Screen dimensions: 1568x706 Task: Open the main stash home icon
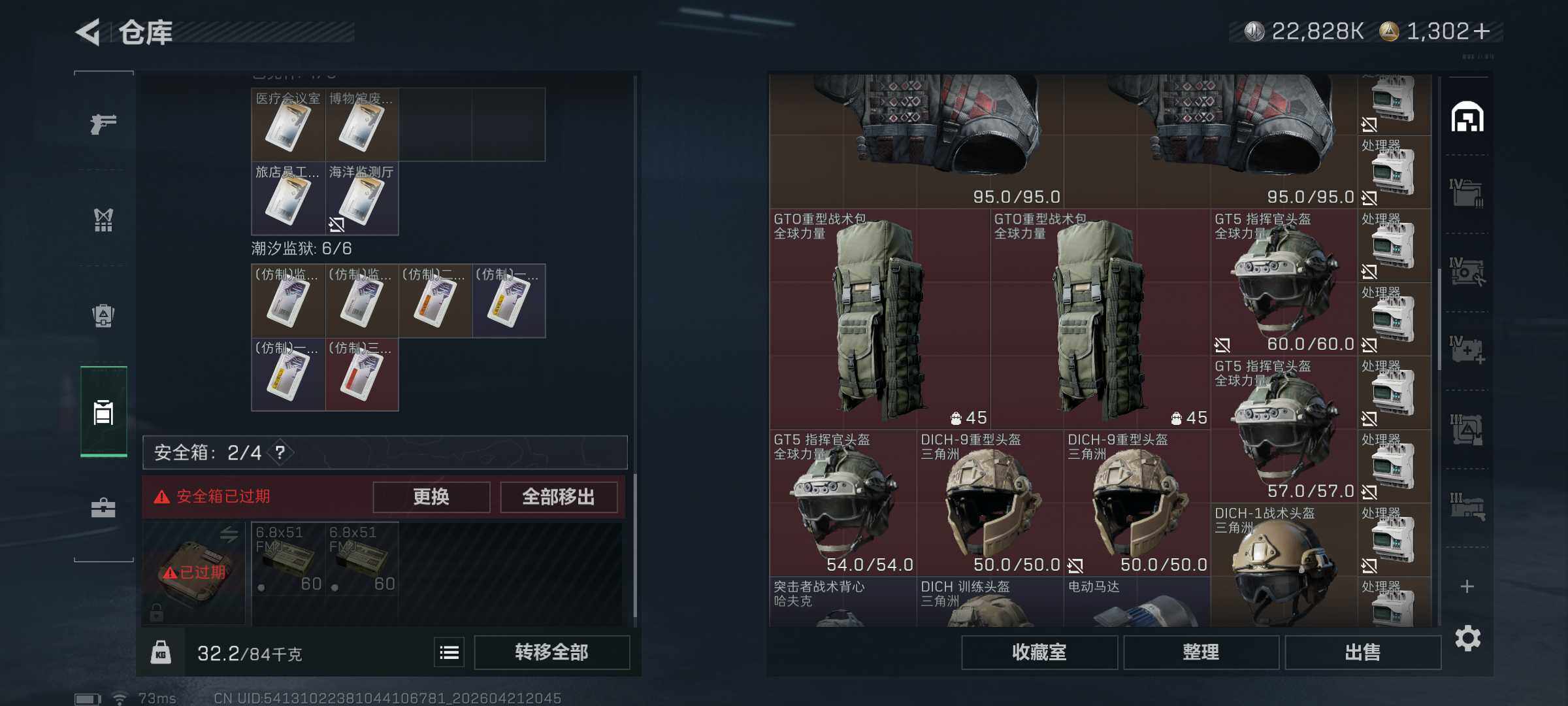[x=1467, y=117]
